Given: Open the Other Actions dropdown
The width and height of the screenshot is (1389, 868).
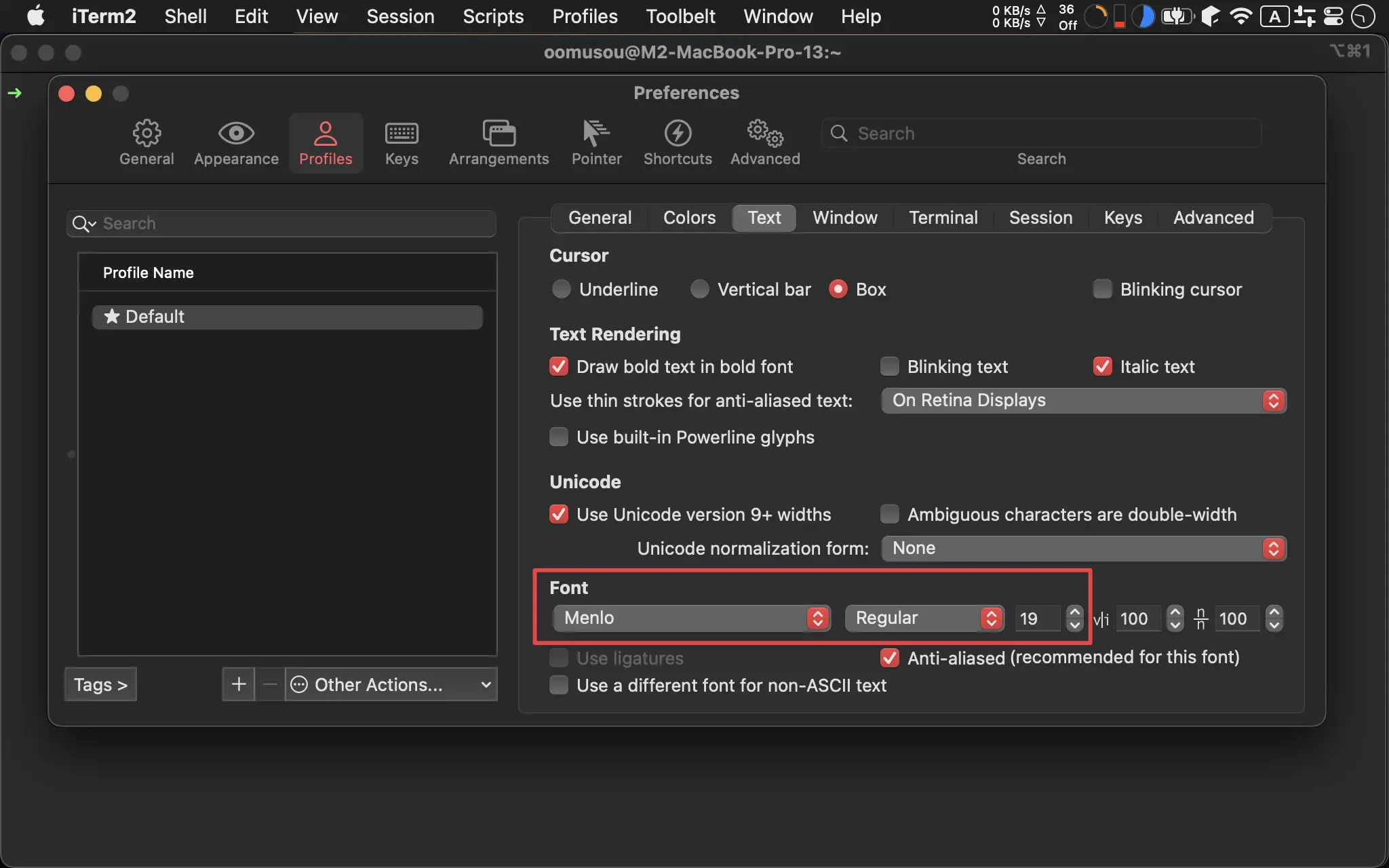Looking at the screenshot, I should [x=391, y=684].
